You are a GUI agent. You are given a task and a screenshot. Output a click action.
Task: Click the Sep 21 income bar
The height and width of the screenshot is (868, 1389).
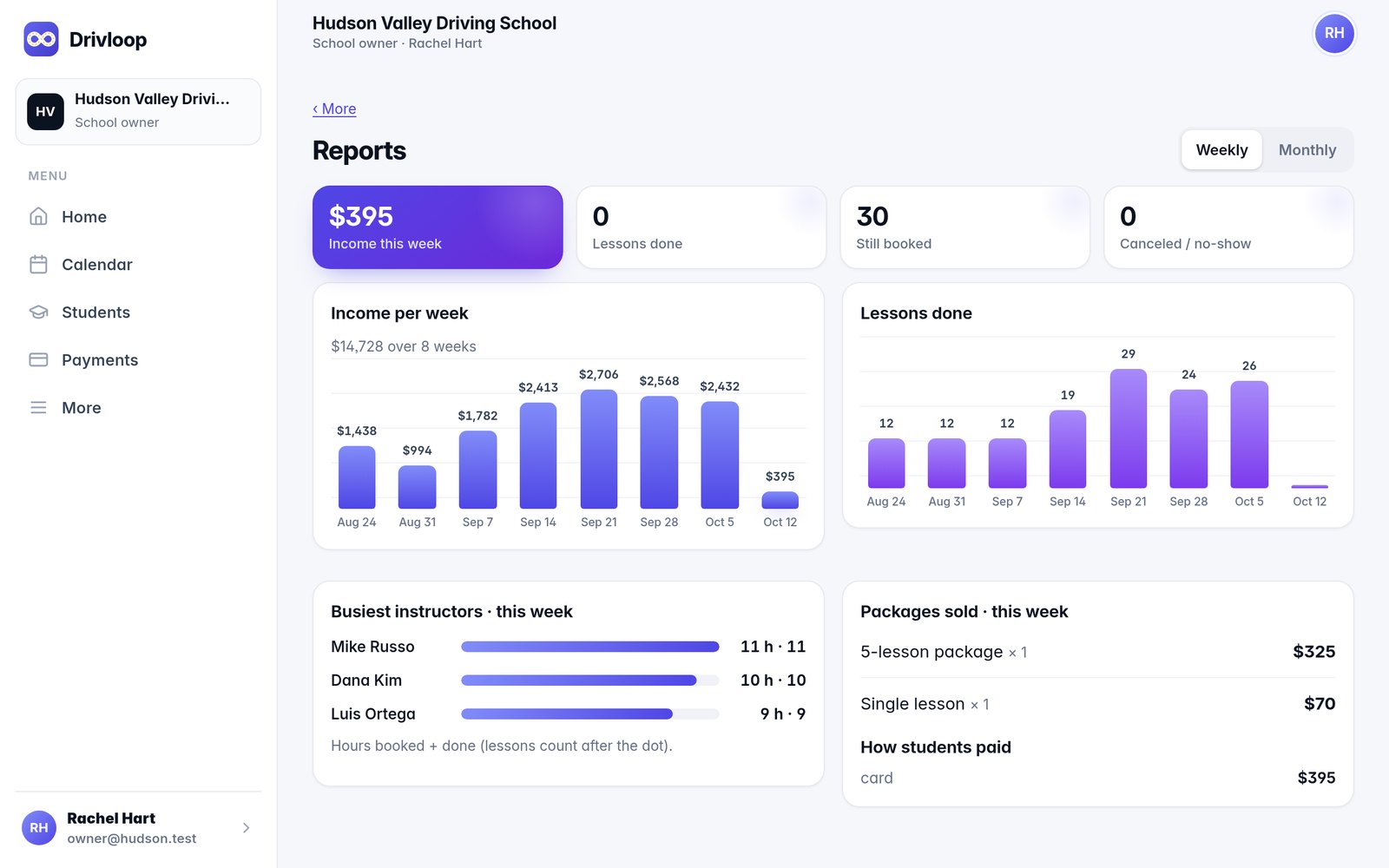(599, 449)
